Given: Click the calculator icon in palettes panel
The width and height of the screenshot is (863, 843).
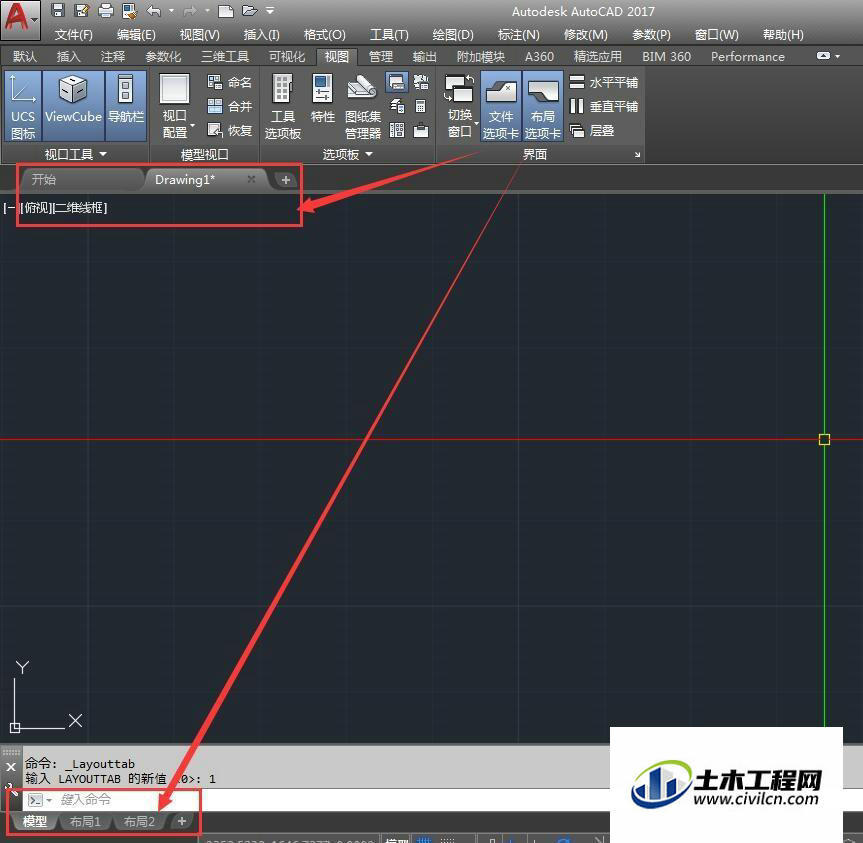Looking at the screenshot, I should pos(420,106).
